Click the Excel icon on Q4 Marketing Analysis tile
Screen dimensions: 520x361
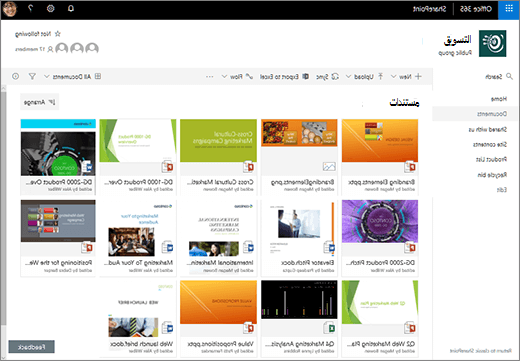[x=329, y=328]
